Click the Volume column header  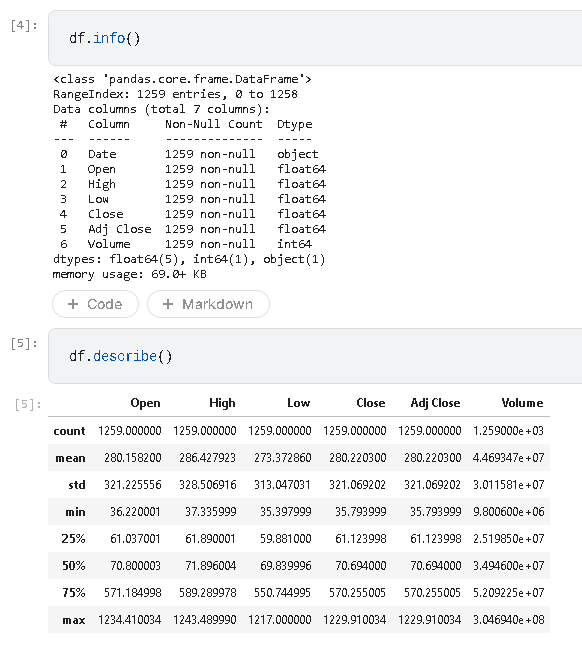522,403
